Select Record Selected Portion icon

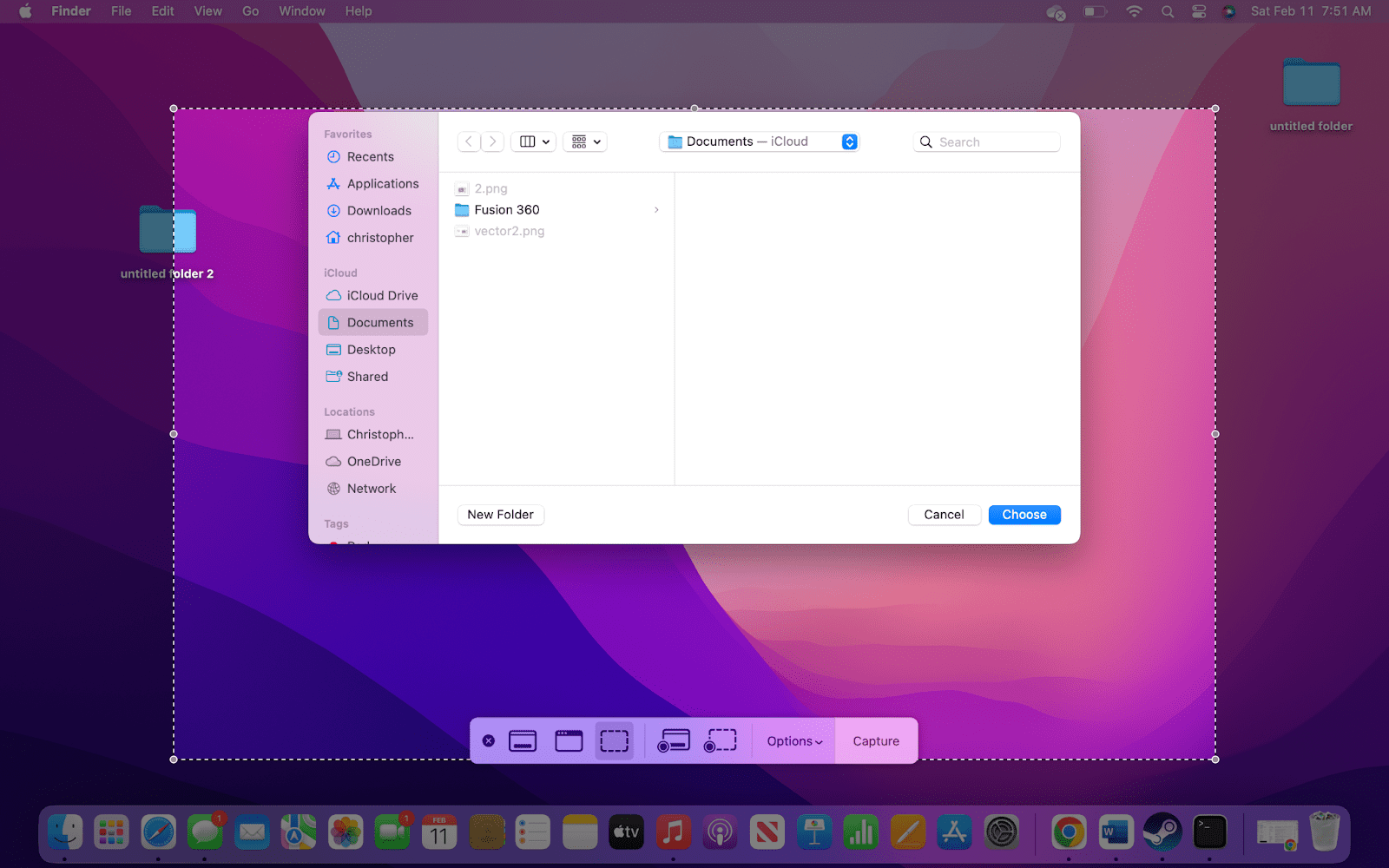coord(720,741)
